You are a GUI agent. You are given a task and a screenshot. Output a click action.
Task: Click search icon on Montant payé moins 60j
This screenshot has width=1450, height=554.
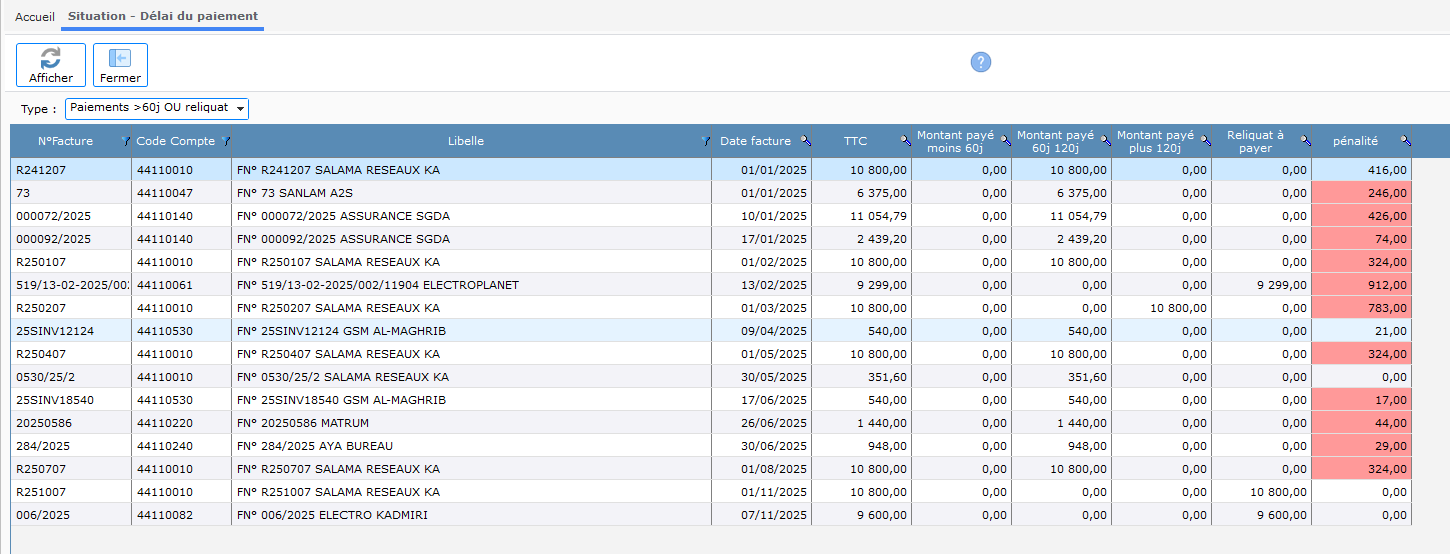(x=1005, y=142)
